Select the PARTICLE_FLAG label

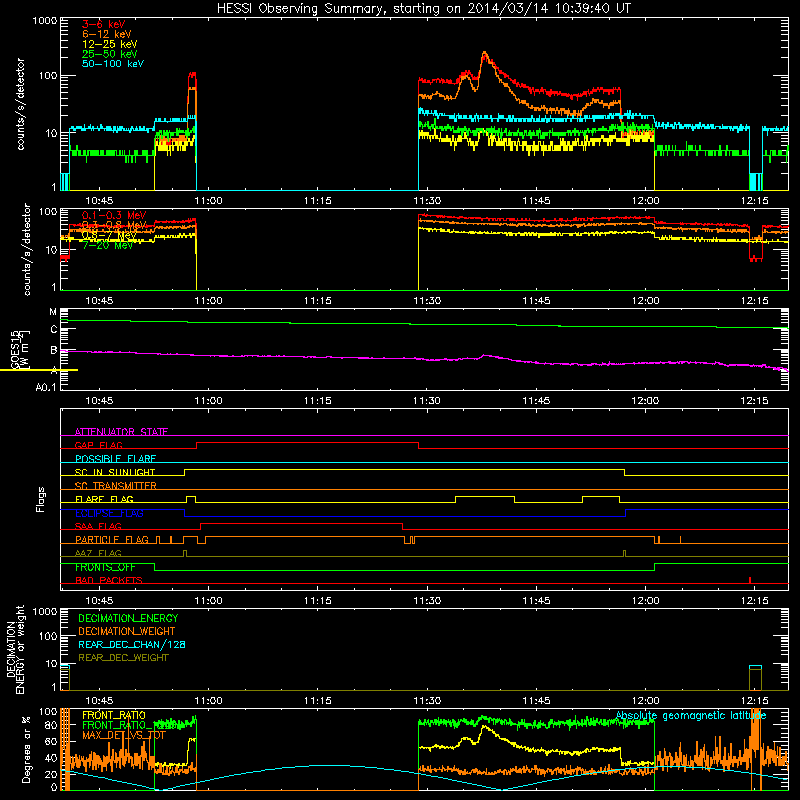coord(112,540)
